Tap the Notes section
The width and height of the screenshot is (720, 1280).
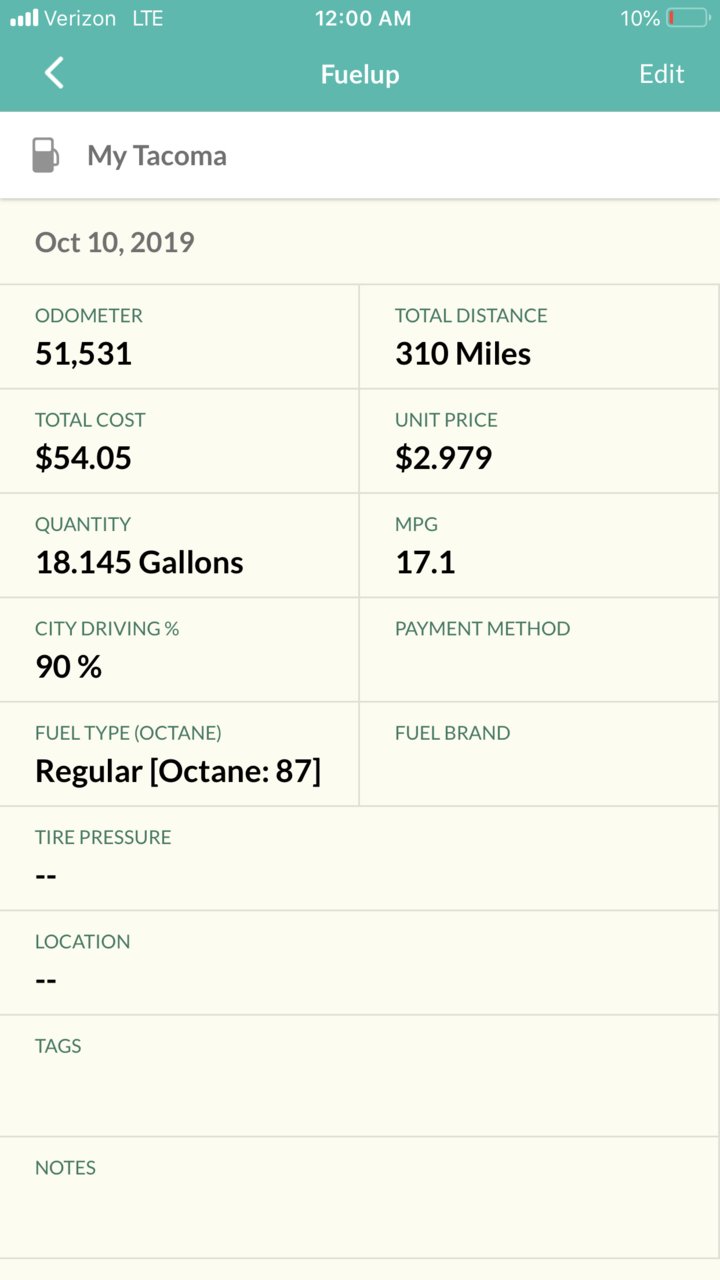360,1198
